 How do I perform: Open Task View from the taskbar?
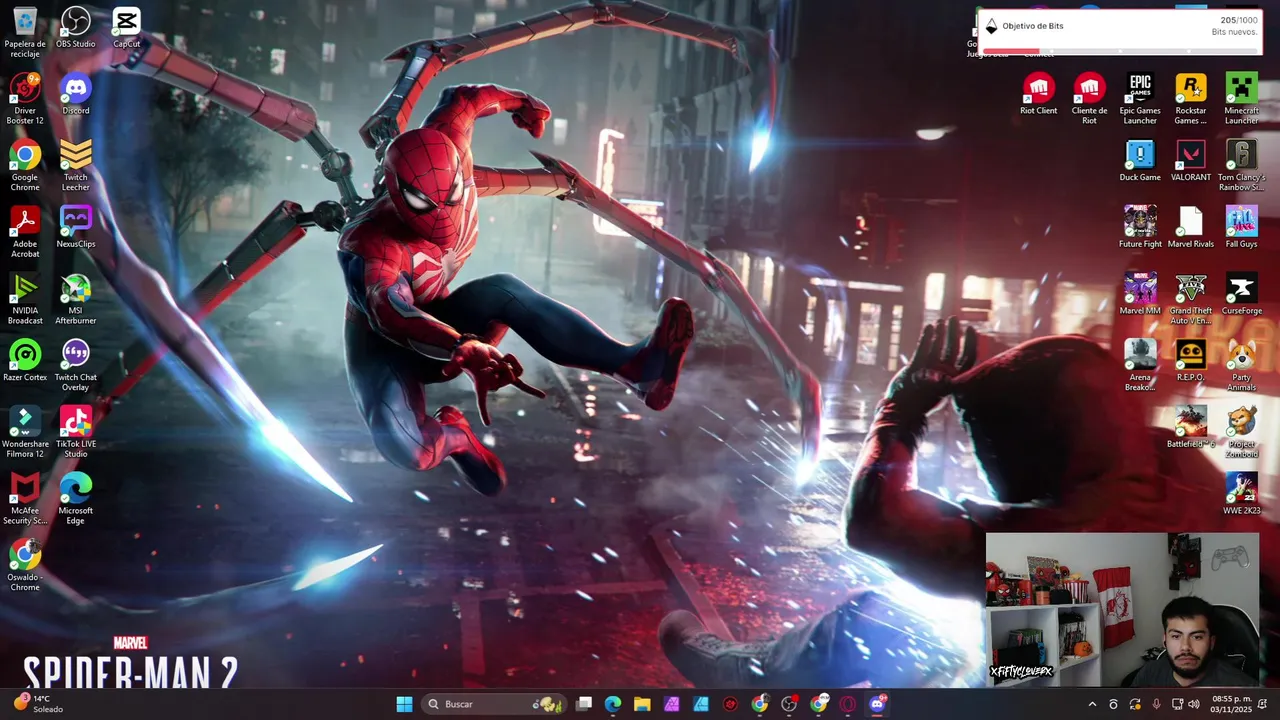tap(584, 704)
